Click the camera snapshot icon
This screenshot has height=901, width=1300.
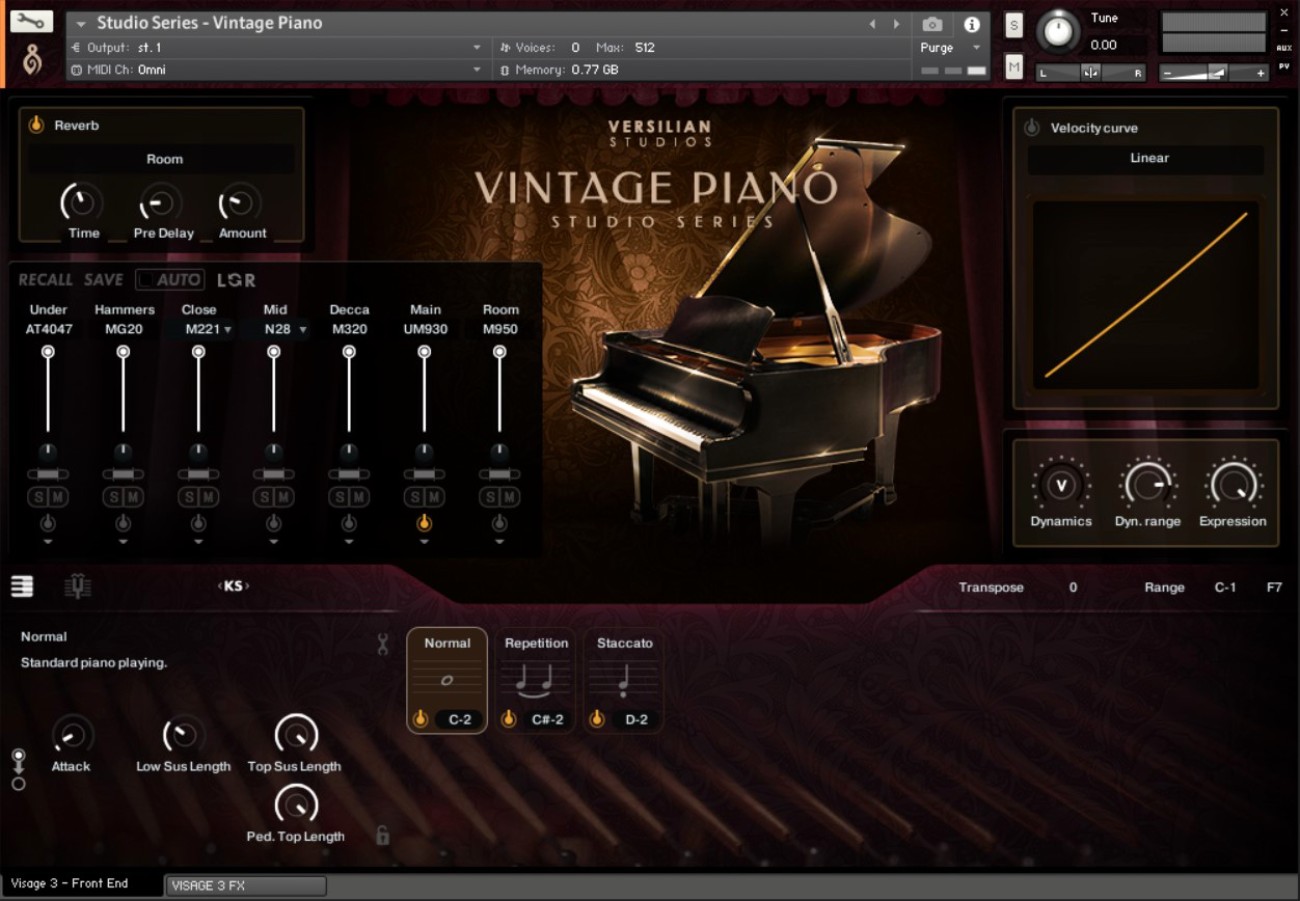pos(932,24)
